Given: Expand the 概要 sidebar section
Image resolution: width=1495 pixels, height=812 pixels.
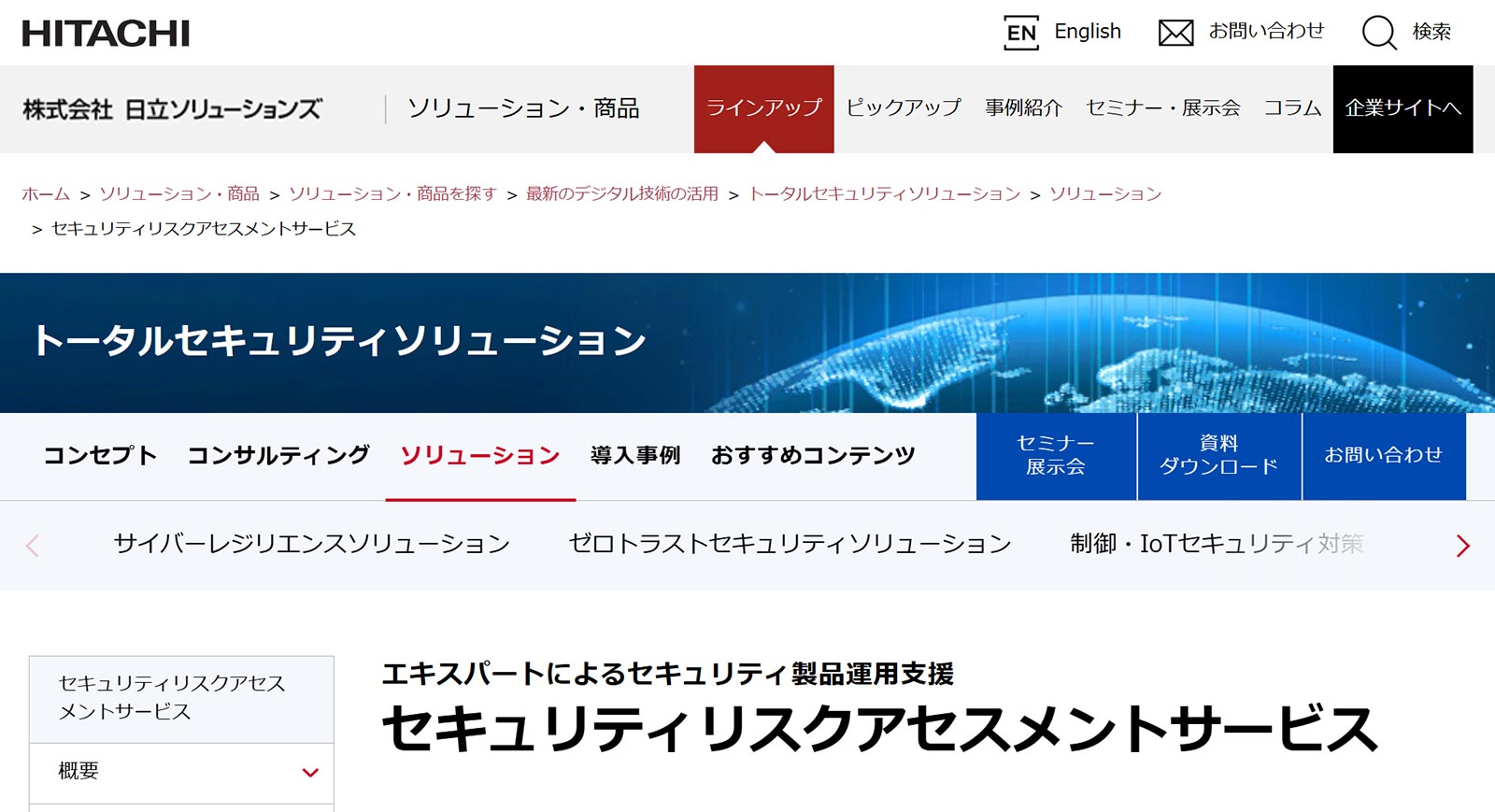Looking at the screenshot, I should (x=310, y=773).
